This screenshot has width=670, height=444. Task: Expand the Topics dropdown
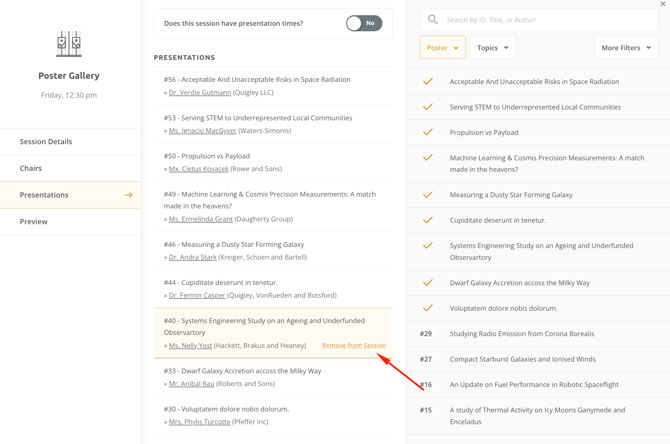coord(492,47)
